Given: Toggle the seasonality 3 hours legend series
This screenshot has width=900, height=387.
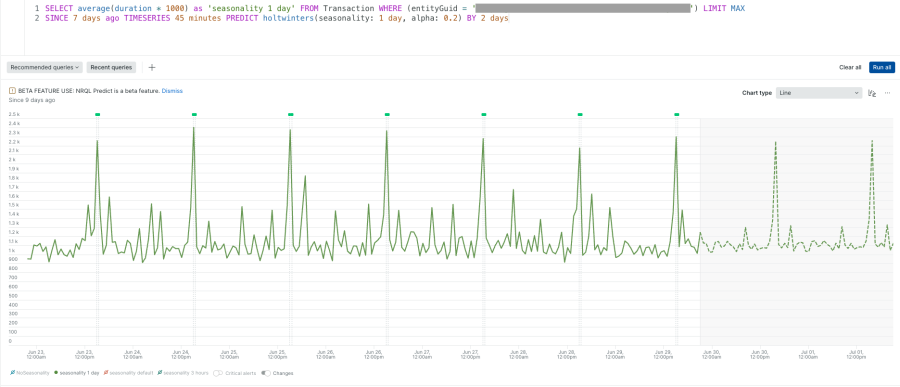Looking at the screenshot, I should point(183,373).
